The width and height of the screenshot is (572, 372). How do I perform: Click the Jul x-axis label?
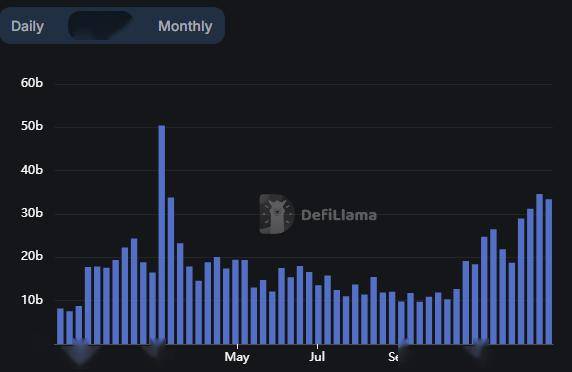click(x=317, y=356)
